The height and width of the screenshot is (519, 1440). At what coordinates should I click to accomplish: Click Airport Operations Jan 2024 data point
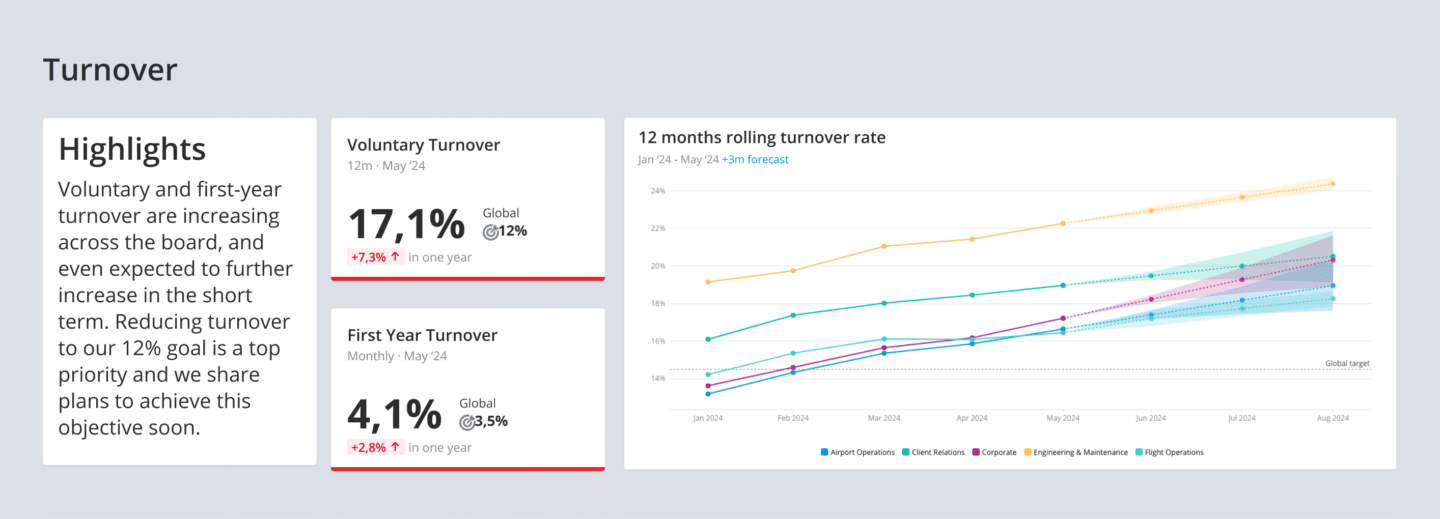click(x=708, y=394)
